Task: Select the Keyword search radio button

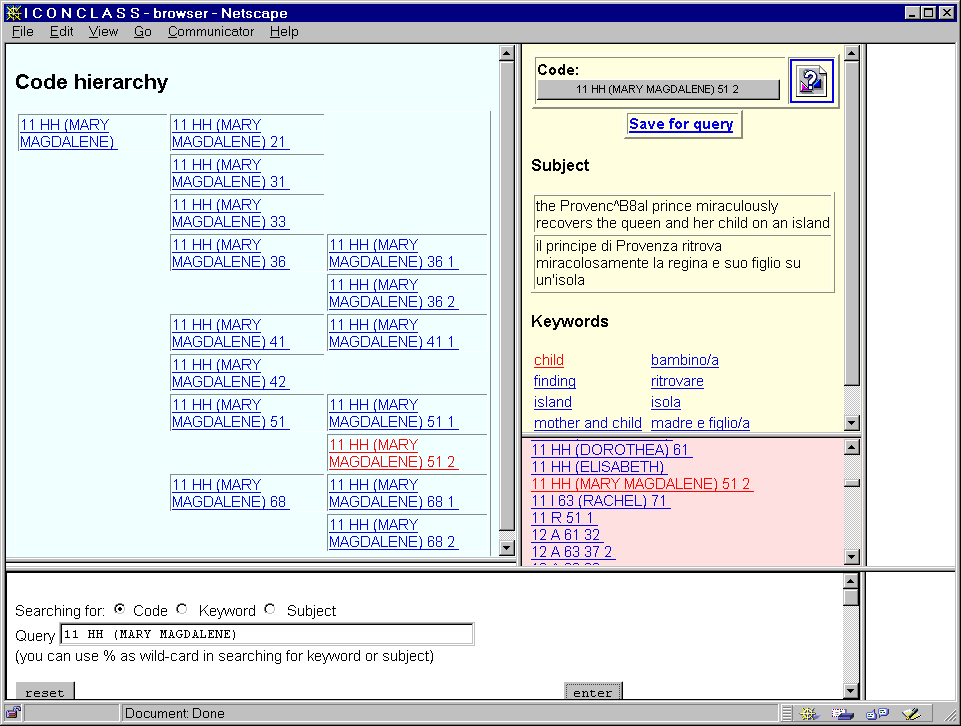Action: pos(182,609)
